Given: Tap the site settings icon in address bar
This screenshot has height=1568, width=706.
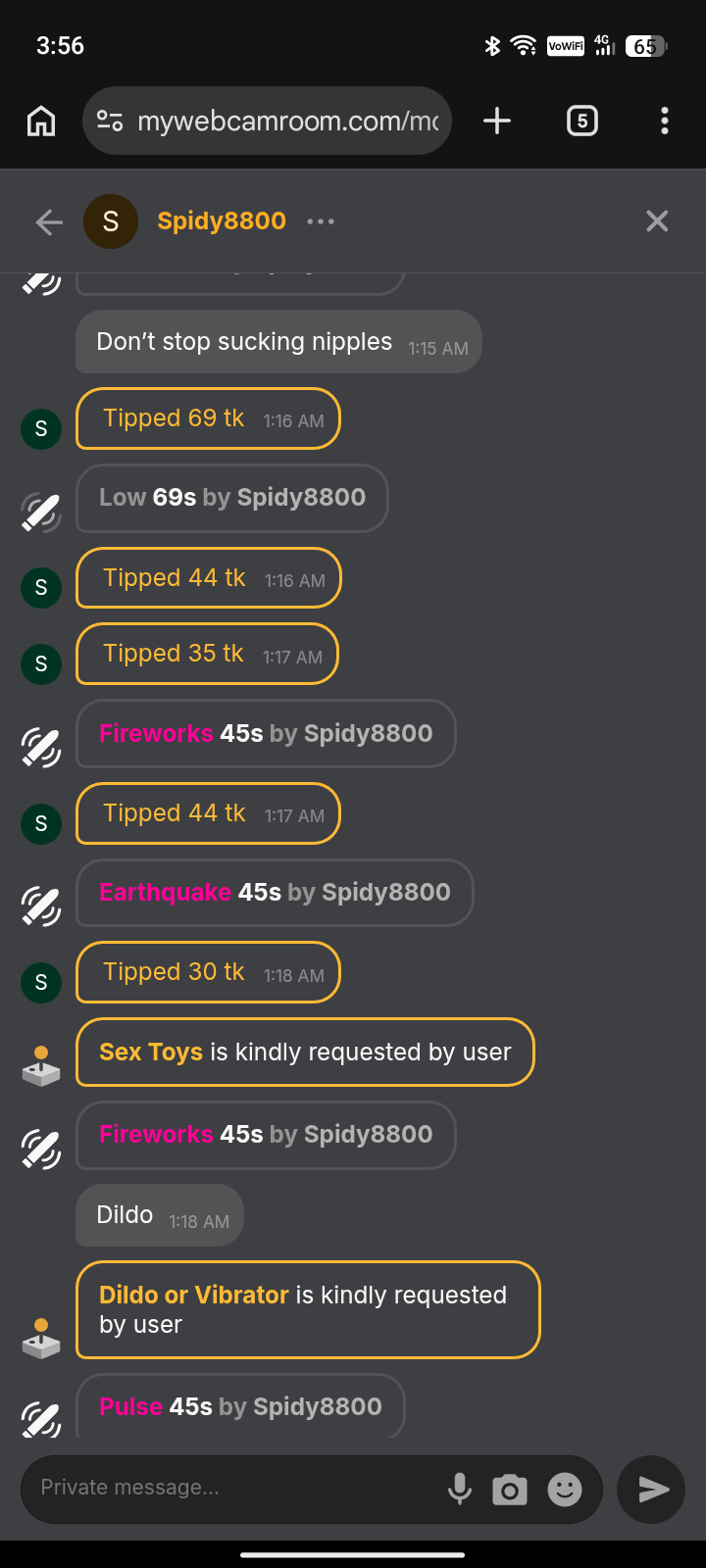Looking at the screenshot, I should (x=110, y=122).
